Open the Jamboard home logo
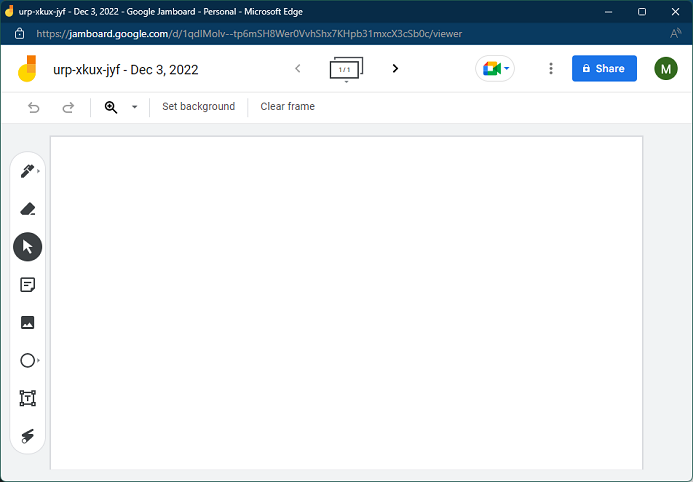The image size is (693, 482). 27,68
